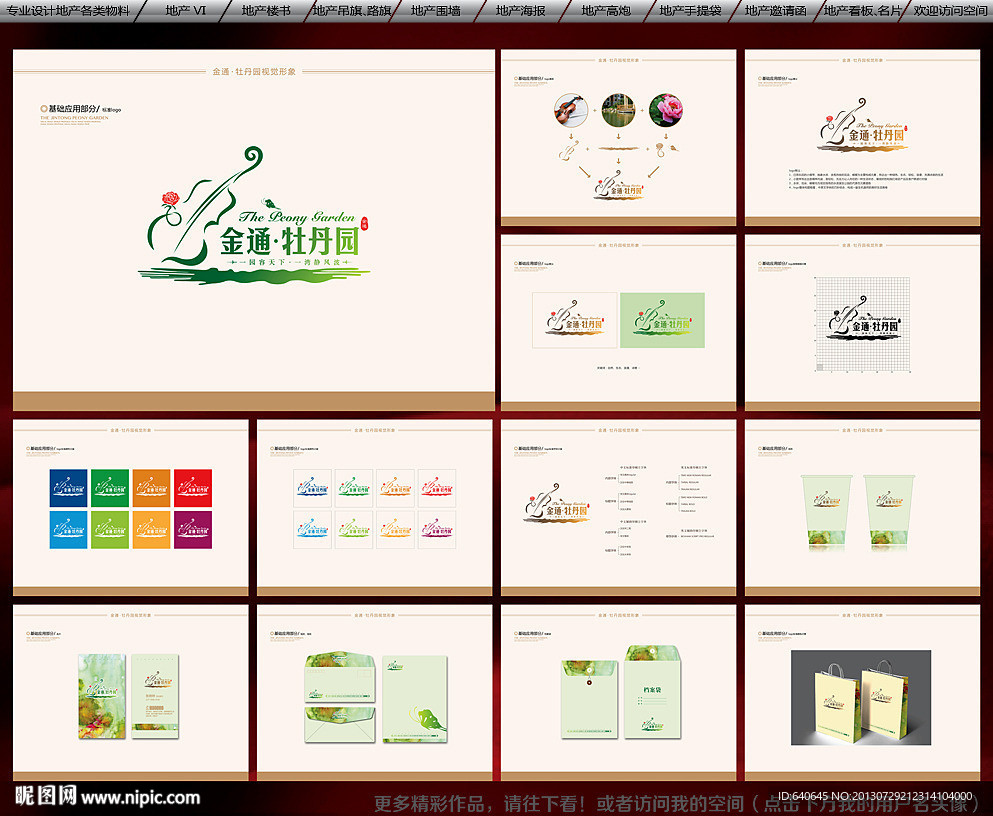Click the 欢迎访问空间 label
Viewport: 993px width, 816px height.
(x=950, y=10)
